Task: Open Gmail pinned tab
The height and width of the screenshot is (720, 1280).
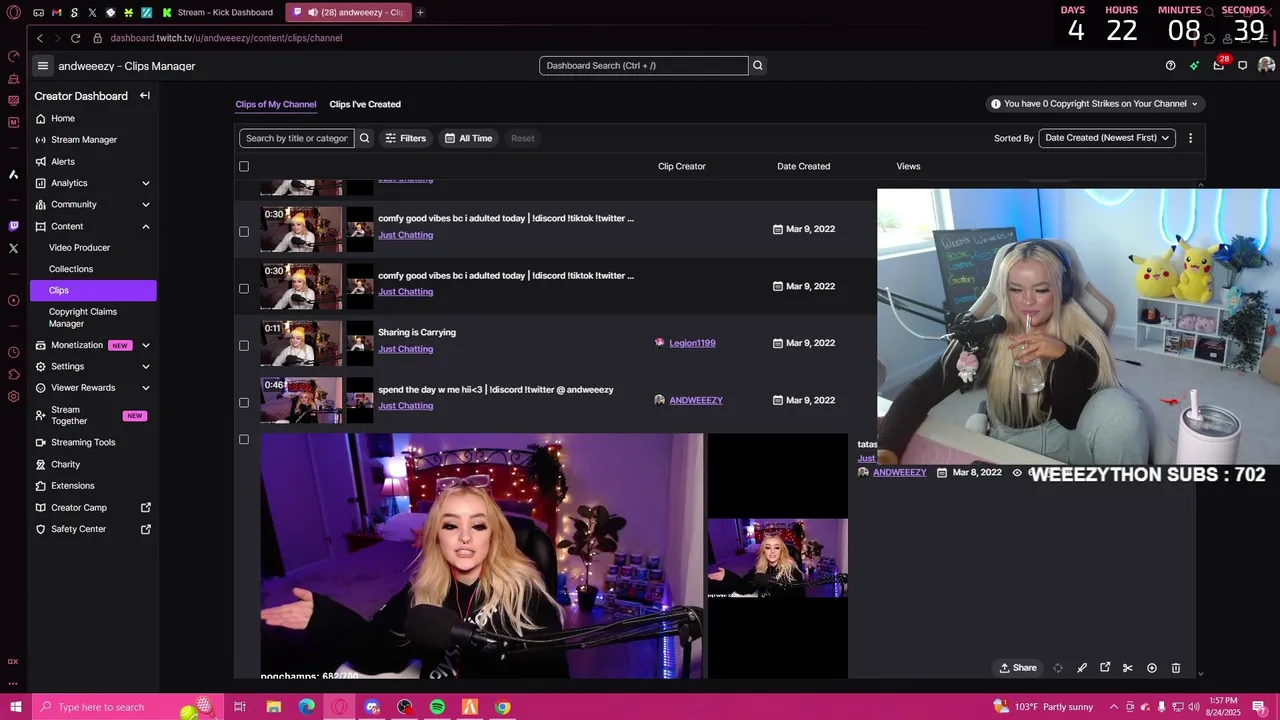Action: point(56,13)
